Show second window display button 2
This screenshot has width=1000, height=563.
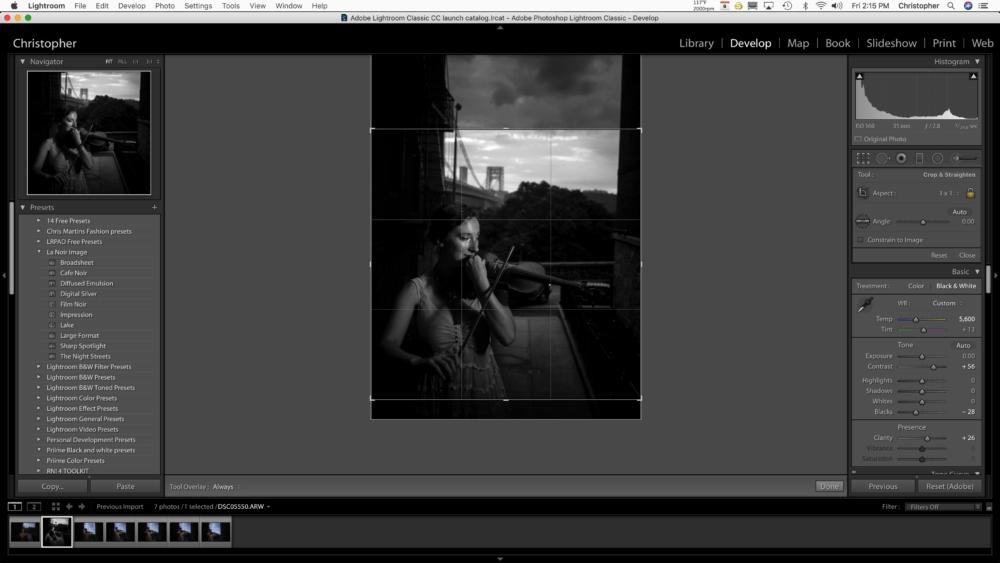34,507
